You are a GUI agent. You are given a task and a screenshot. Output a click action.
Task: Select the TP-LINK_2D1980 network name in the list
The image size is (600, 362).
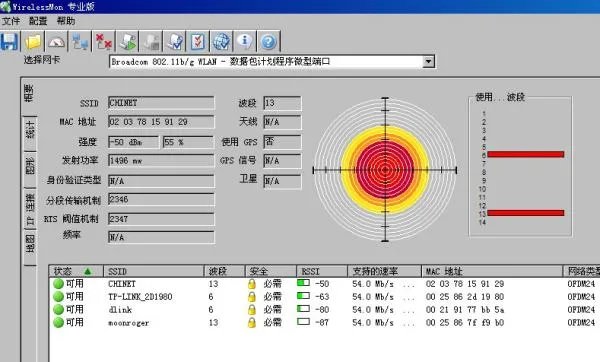click(140, 297)
